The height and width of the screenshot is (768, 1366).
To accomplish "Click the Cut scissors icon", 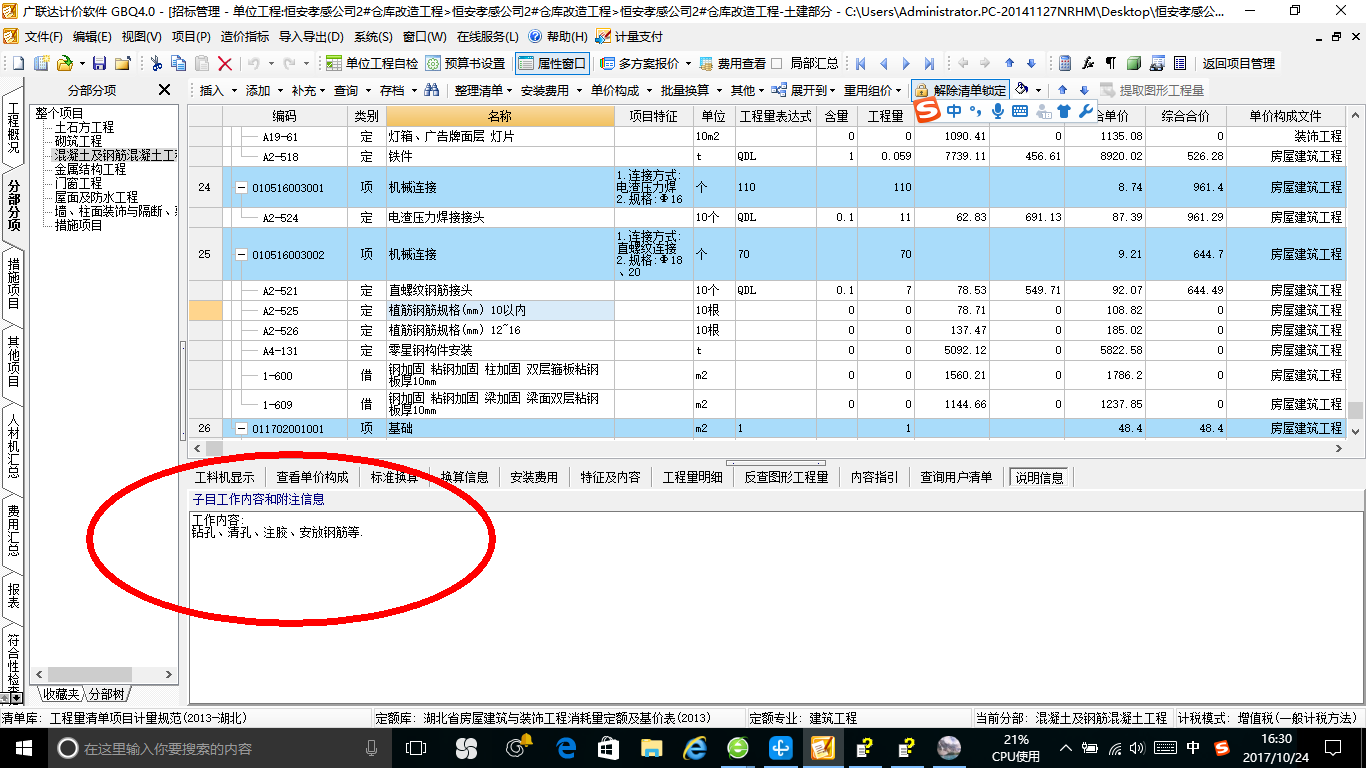I will click(x=156, y=63).
